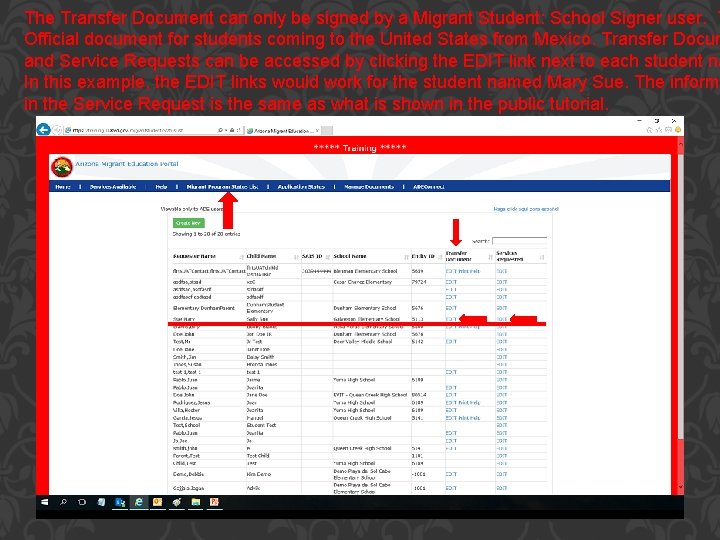Screen dimensions: 720x540
Task: Click the green Create New button
Action: tap(189, 223)
